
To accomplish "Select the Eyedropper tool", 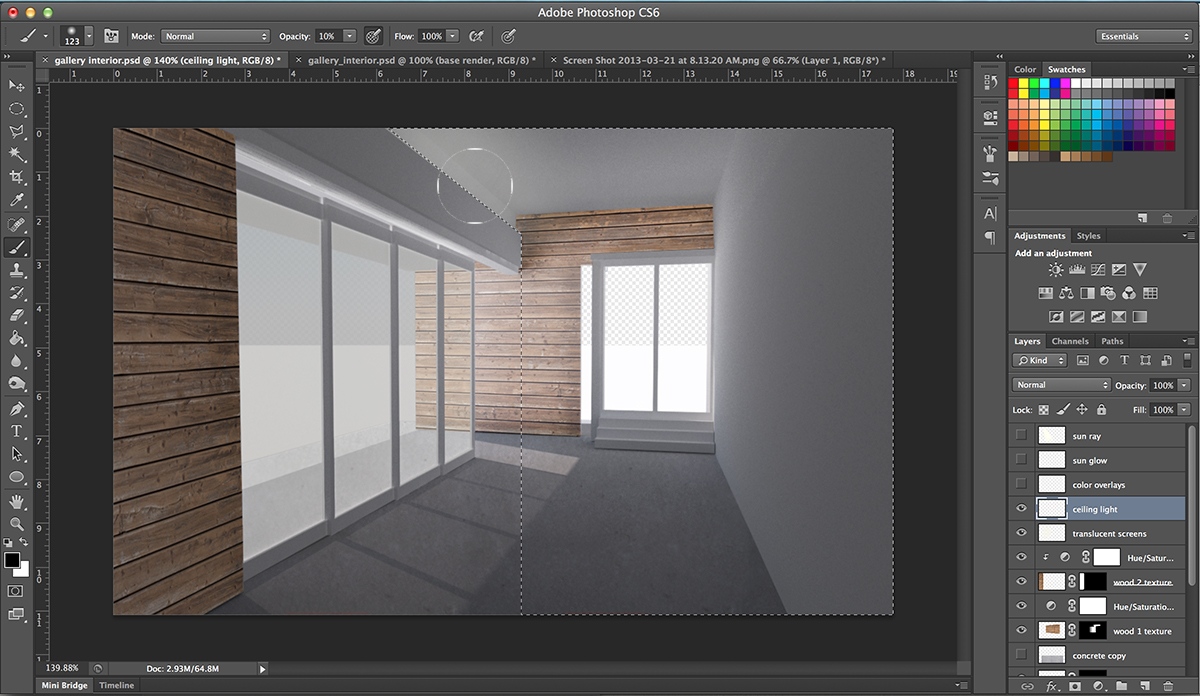I will coord(17,200).
